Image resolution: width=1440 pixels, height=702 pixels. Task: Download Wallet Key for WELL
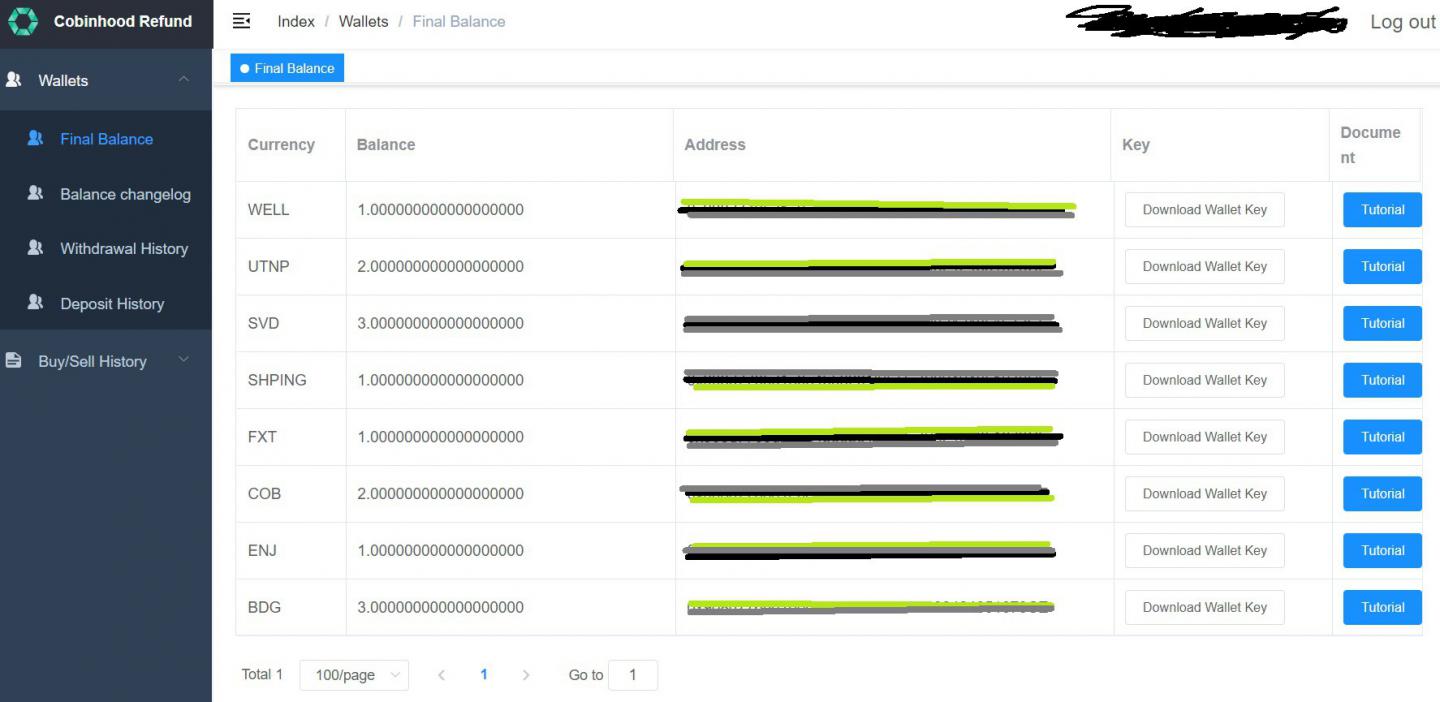tap(1204, 210)
